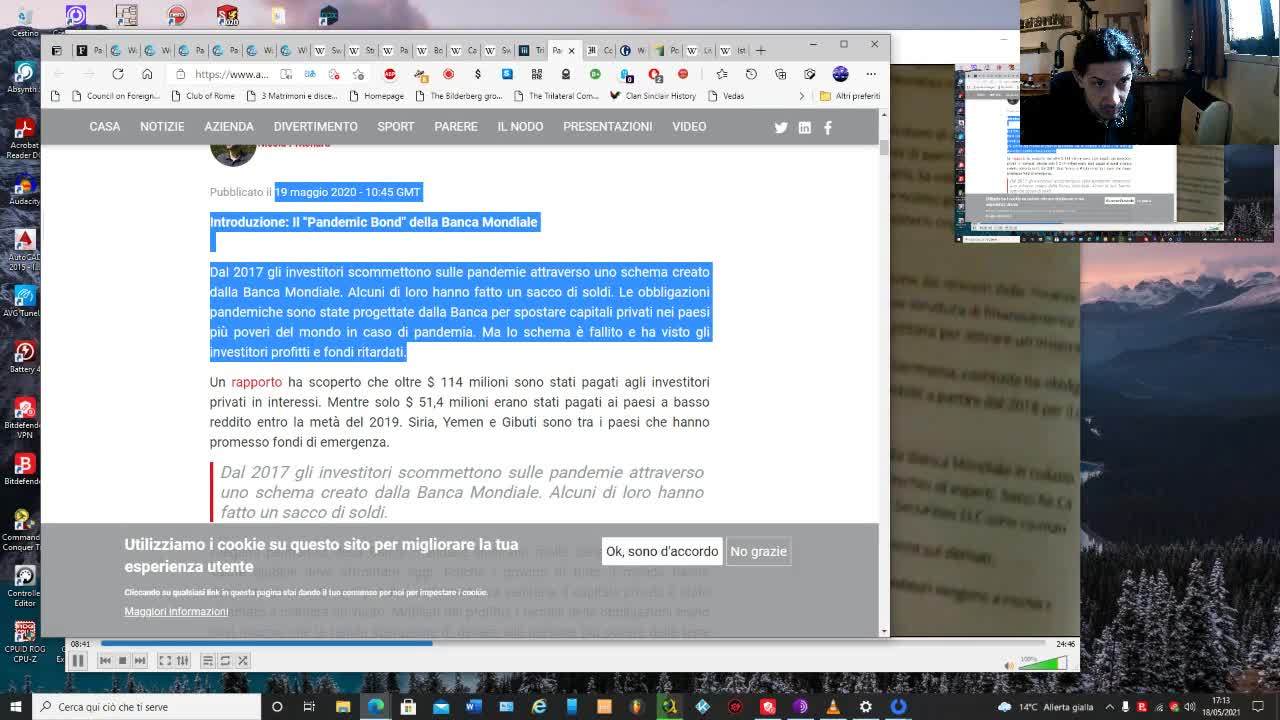The height and width of the screenshot is (720, 1280).
Task: Toggle VLC fullscreen mode
Action: (165, 660)
